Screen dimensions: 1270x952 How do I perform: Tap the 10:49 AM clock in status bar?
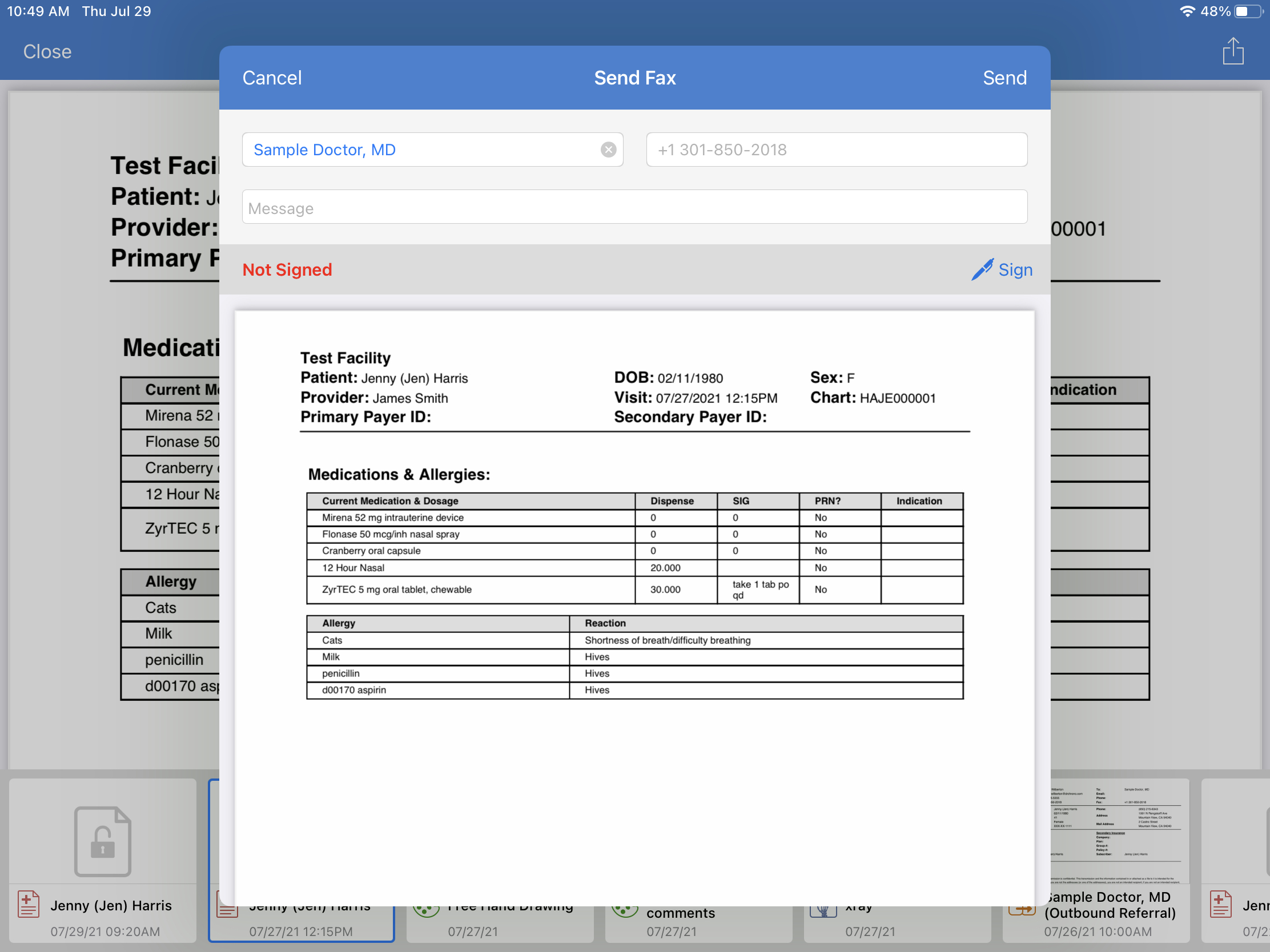tap(38, 11)
